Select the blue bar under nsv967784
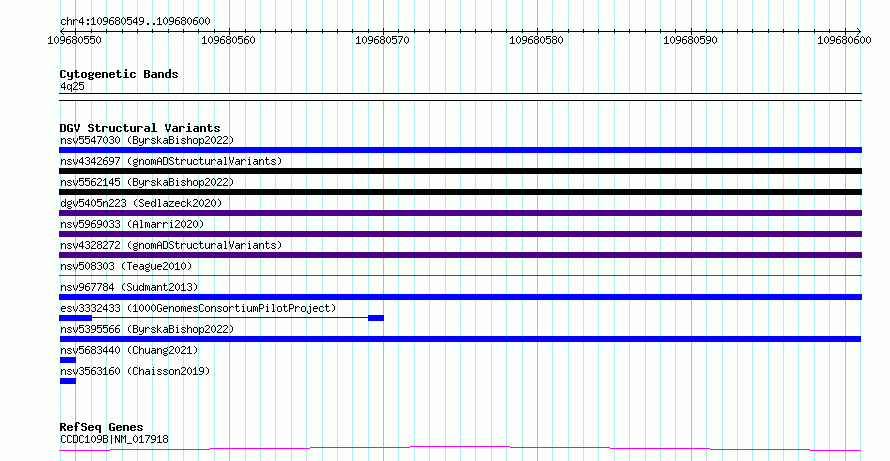Image resolution: width=890 pixels, height=461 pixels. (x=460, y=297)
